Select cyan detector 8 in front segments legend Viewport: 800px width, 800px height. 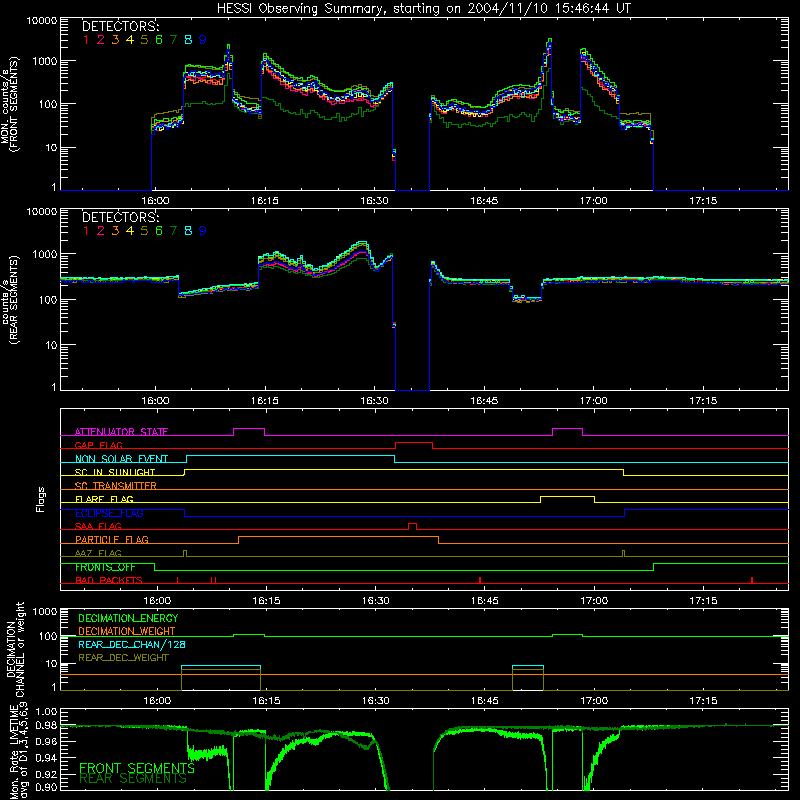click(x=188, y=40)
